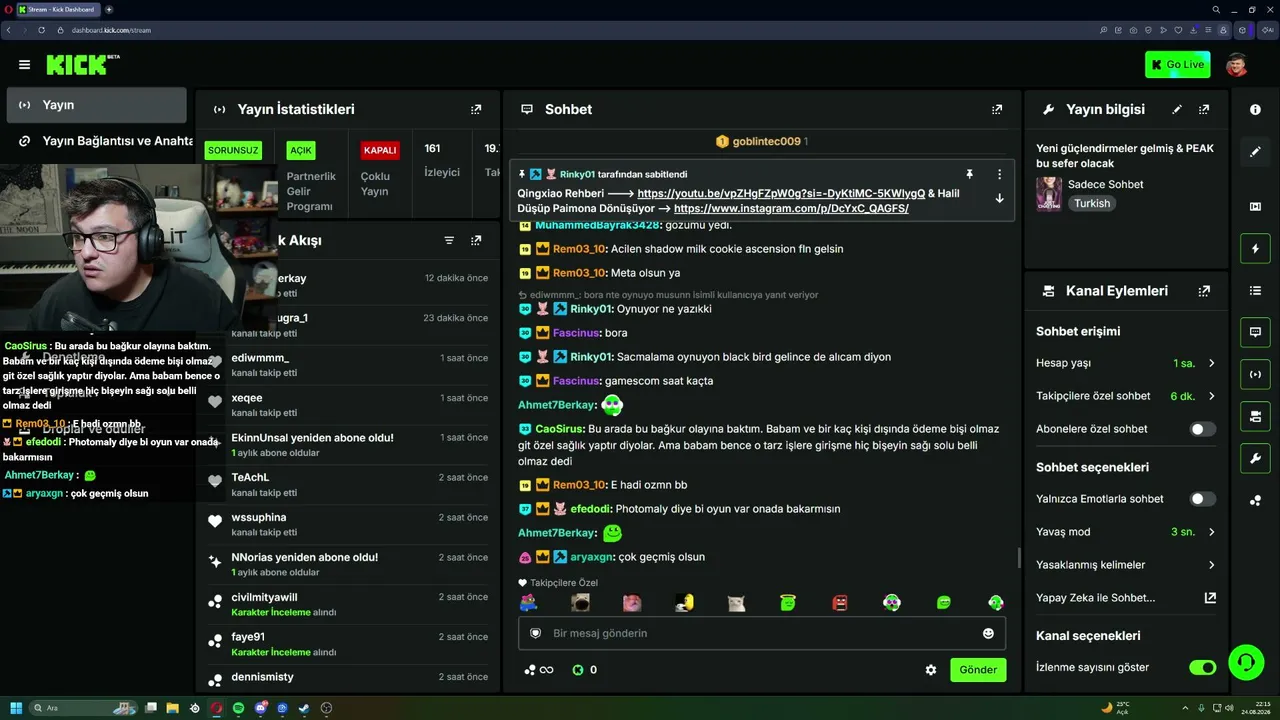Open Steam from the taskbar
This screenshot has height=720, width=1280.
click(x=304, y=708)
